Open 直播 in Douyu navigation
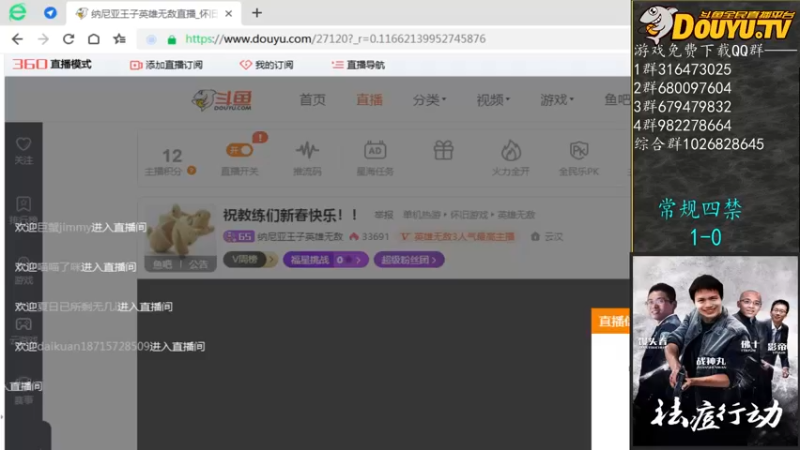Screen dimensions: 800x450 point(369,100)
